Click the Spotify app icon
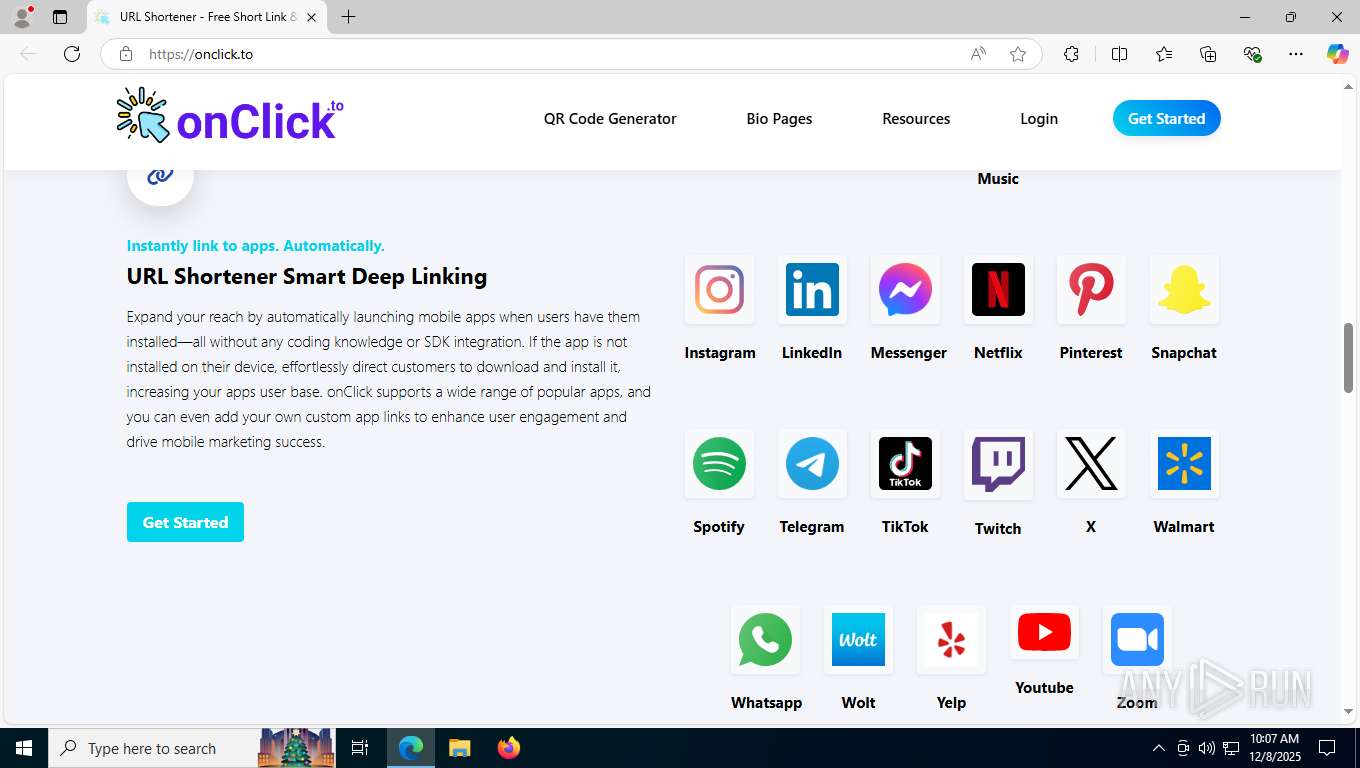The width and height of the screenshot is (1360, 768). tap(719, 464)
